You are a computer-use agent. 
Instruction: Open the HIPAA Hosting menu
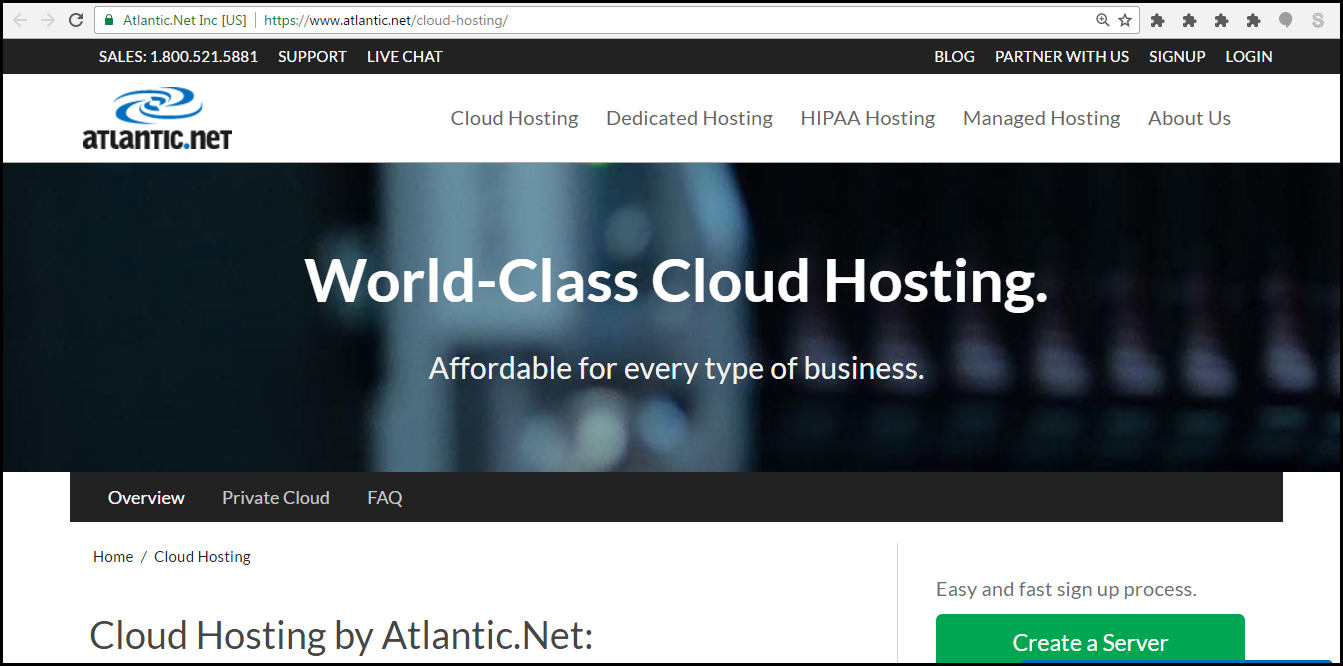[867, 118]
